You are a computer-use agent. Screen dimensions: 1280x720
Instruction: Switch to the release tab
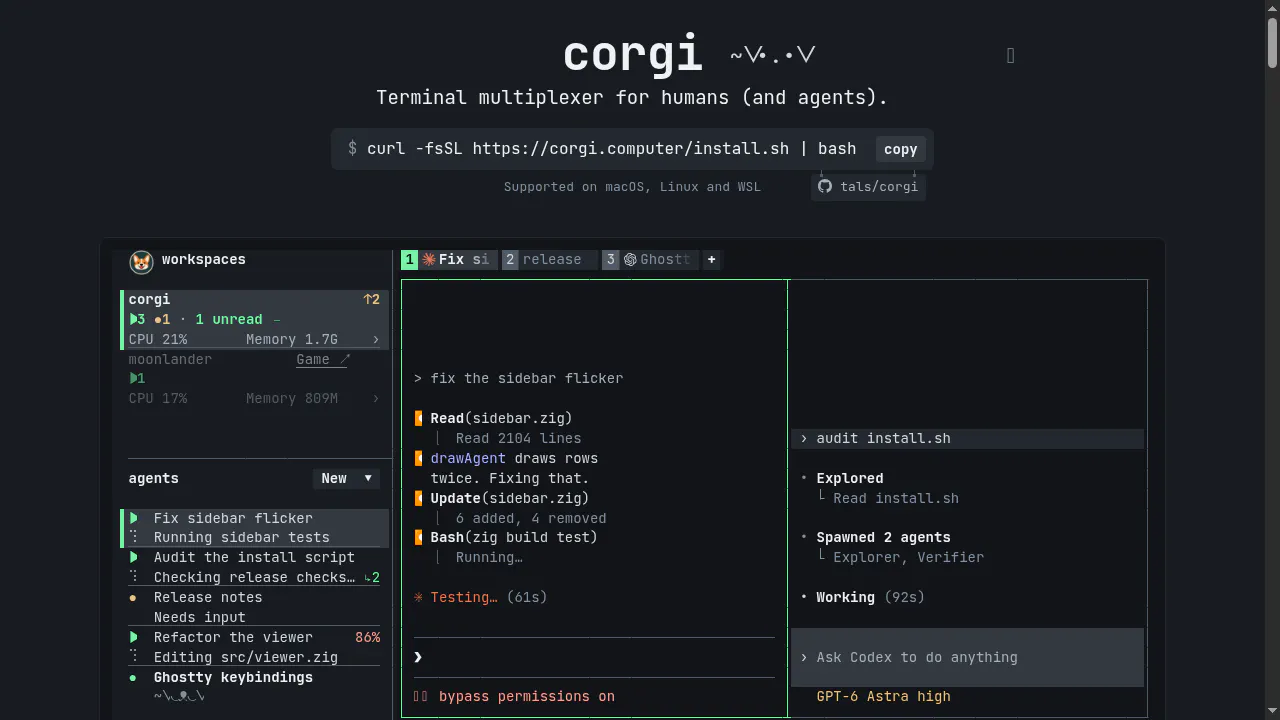(550, 259)
